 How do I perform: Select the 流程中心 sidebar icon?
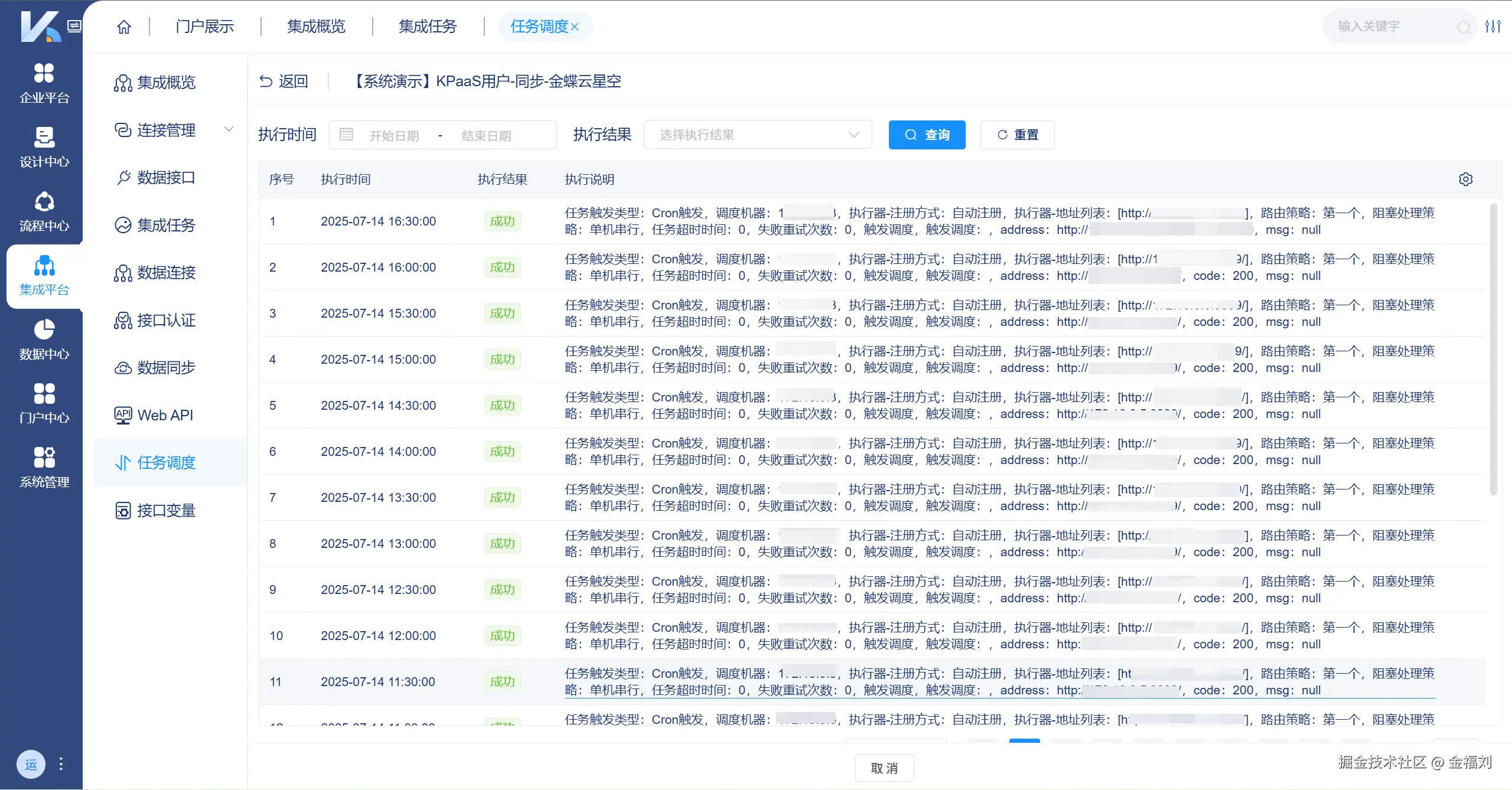point(43,211)
